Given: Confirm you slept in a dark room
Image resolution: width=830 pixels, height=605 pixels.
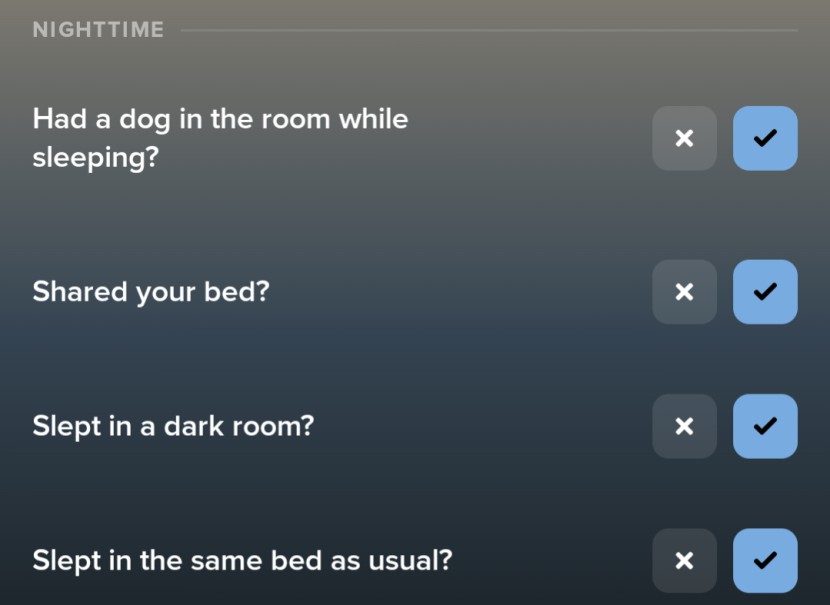Looking at the screenshot, I should 765,426.
